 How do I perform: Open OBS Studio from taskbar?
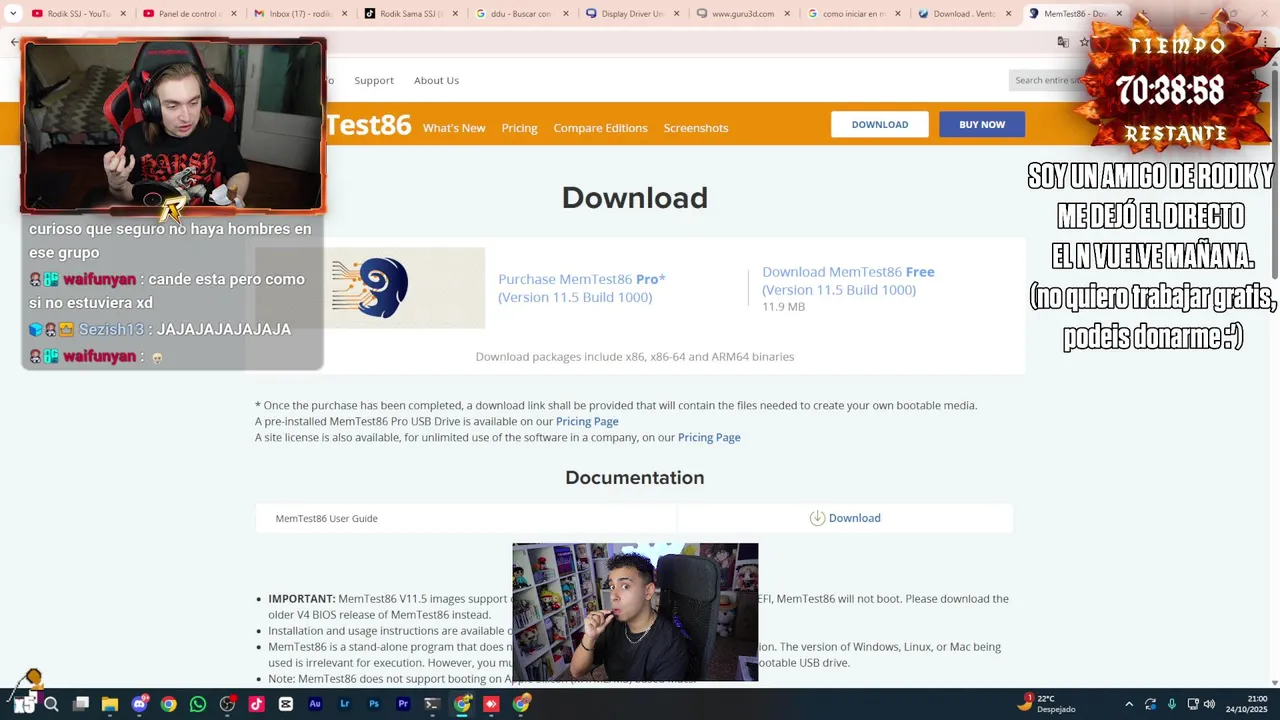click(227, 704)
